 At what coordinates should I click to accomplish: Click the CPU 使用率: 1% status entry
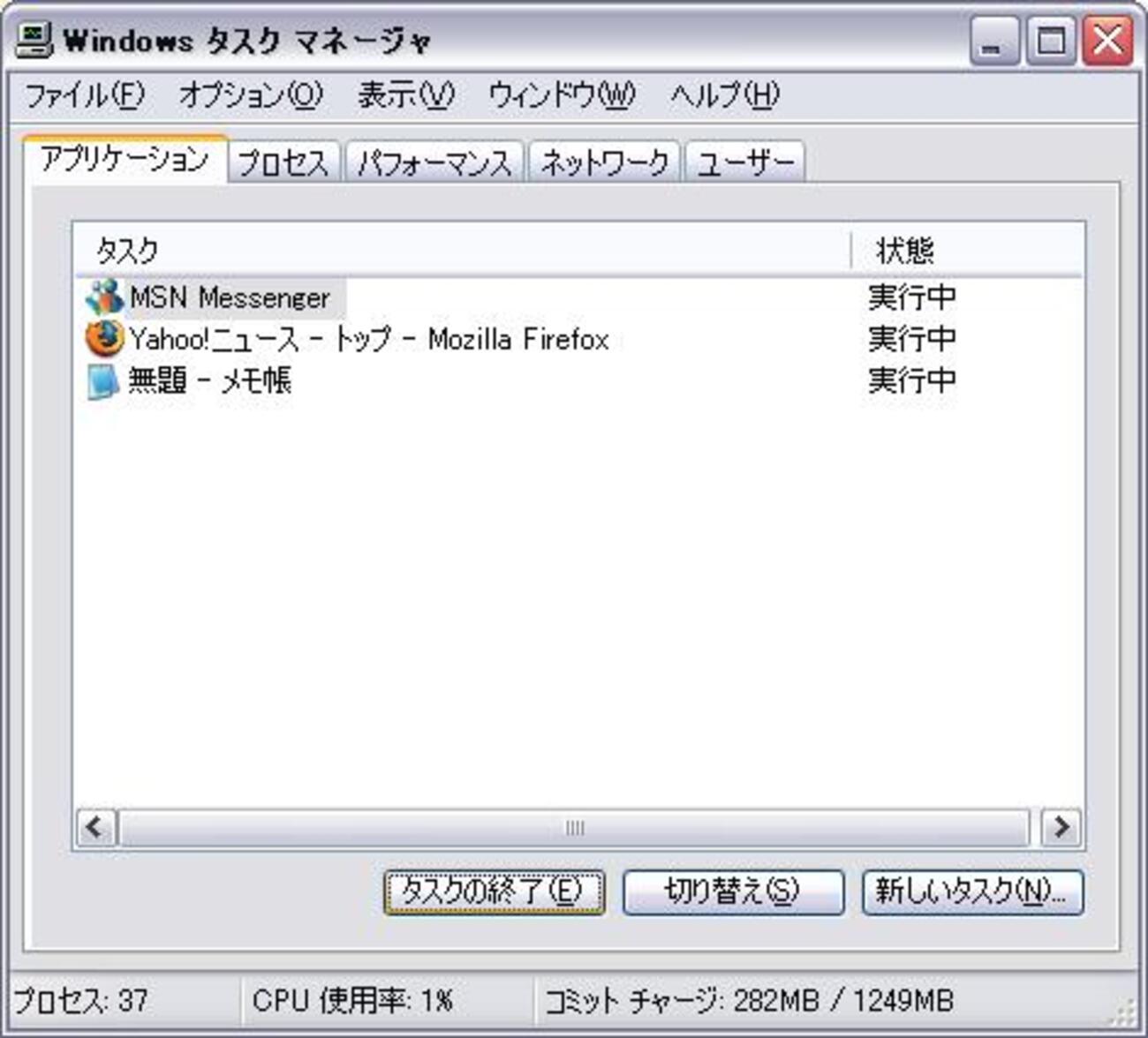(387, 1001)
